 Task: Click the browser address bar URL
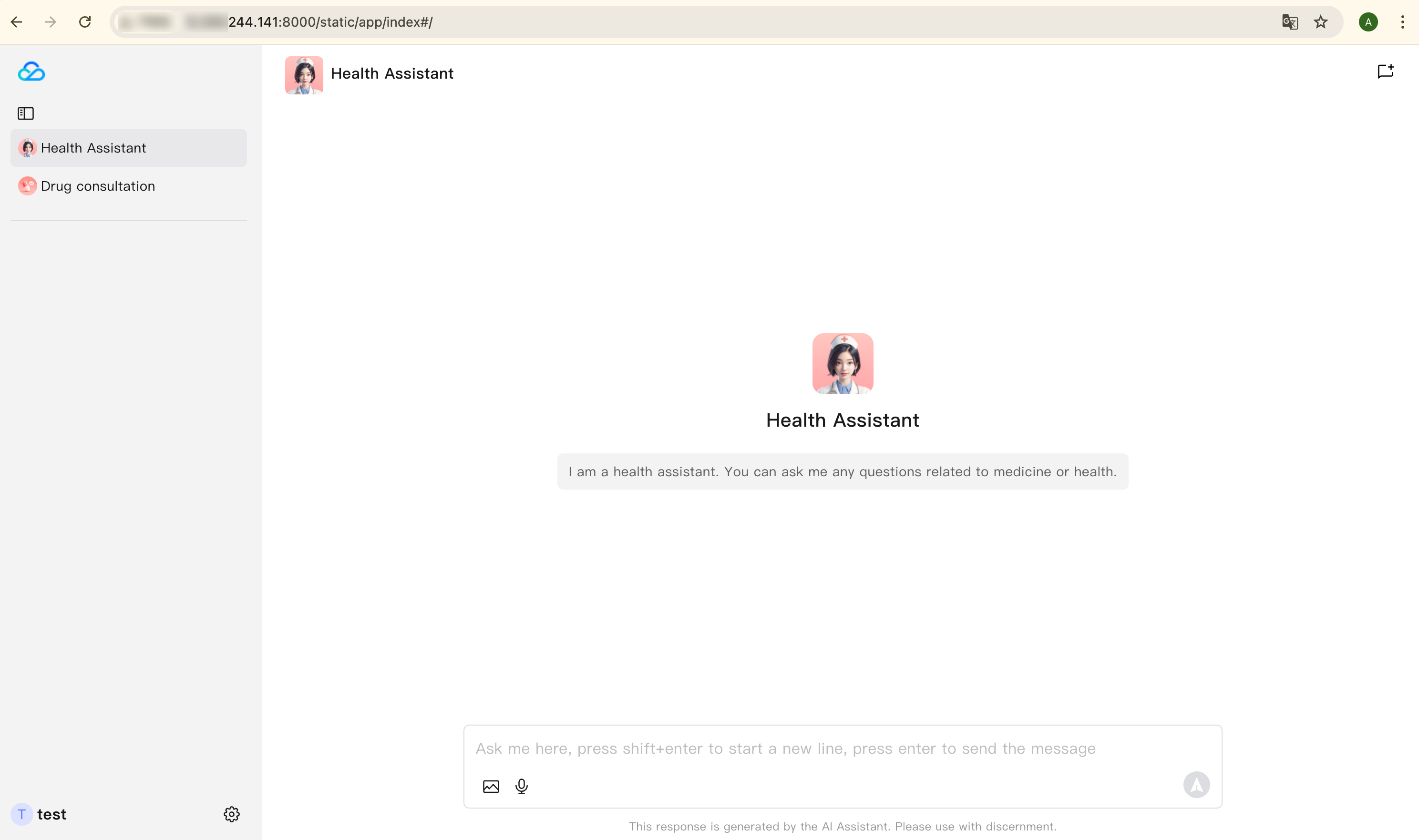[679, 22]
